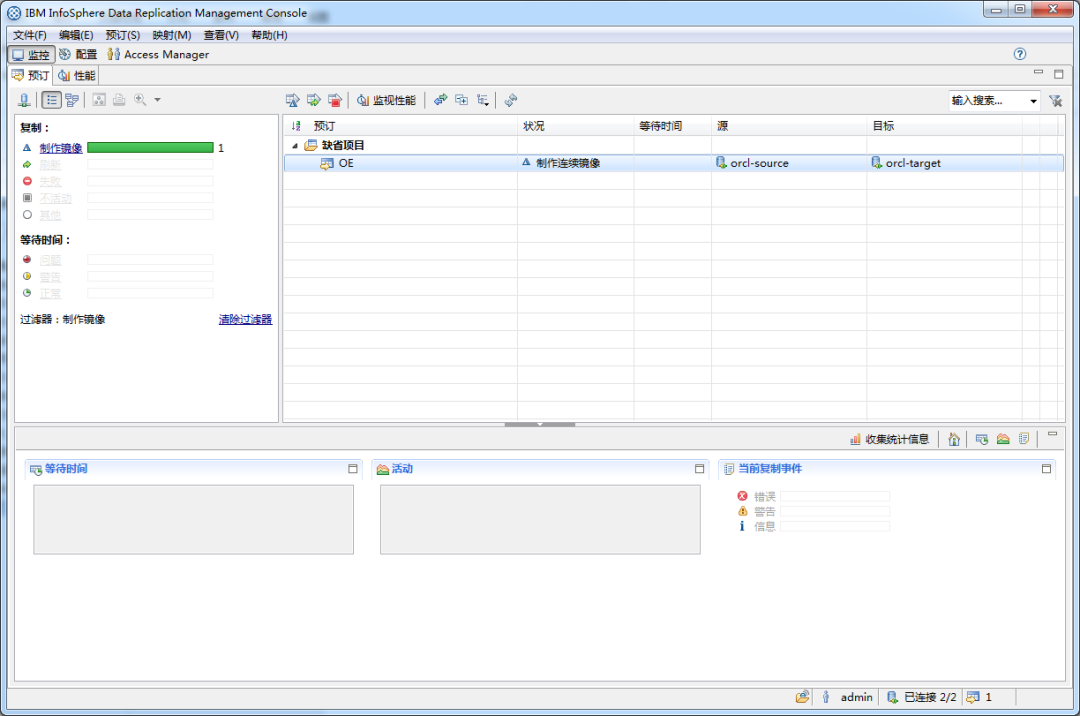Click the 等待时间 section title
1080x716 pixels.
[66, 469]
